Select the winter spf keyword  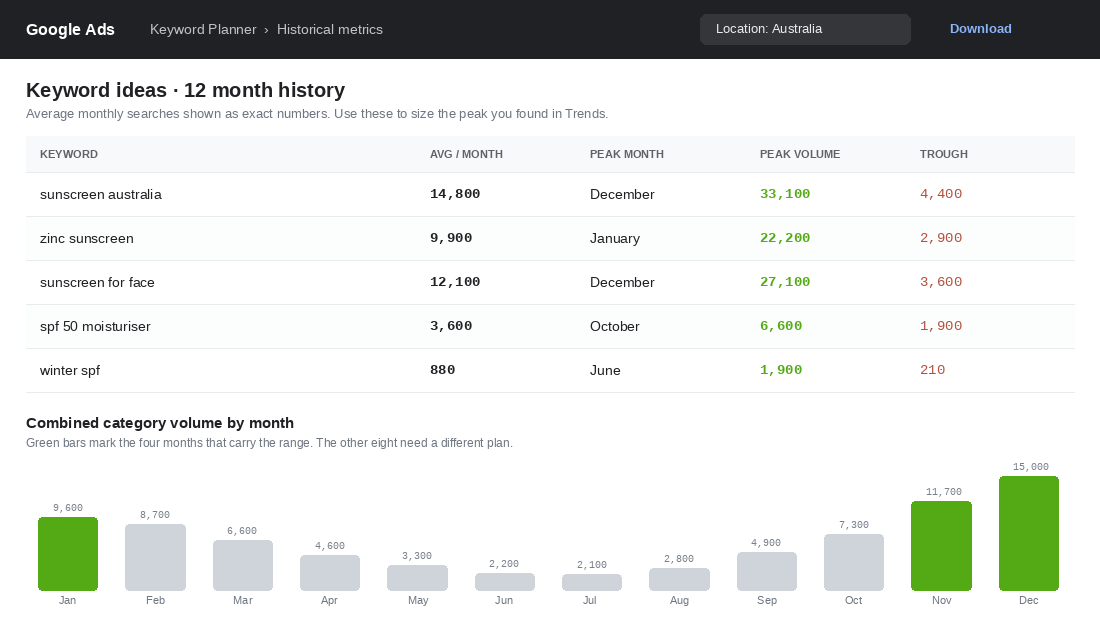[69, 371]
